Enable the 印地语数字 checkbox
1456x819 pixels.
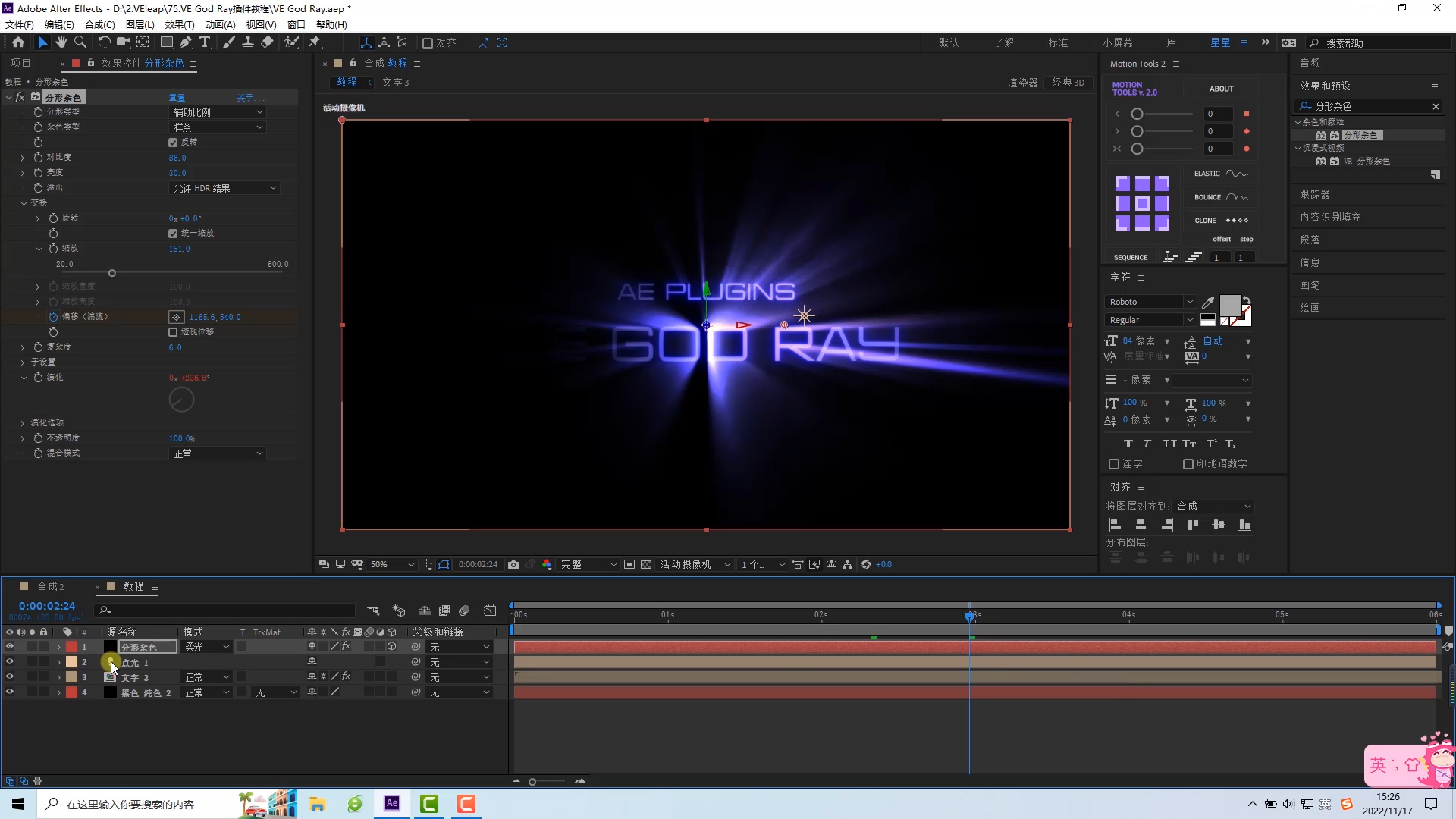click(x=1188, y=464)
